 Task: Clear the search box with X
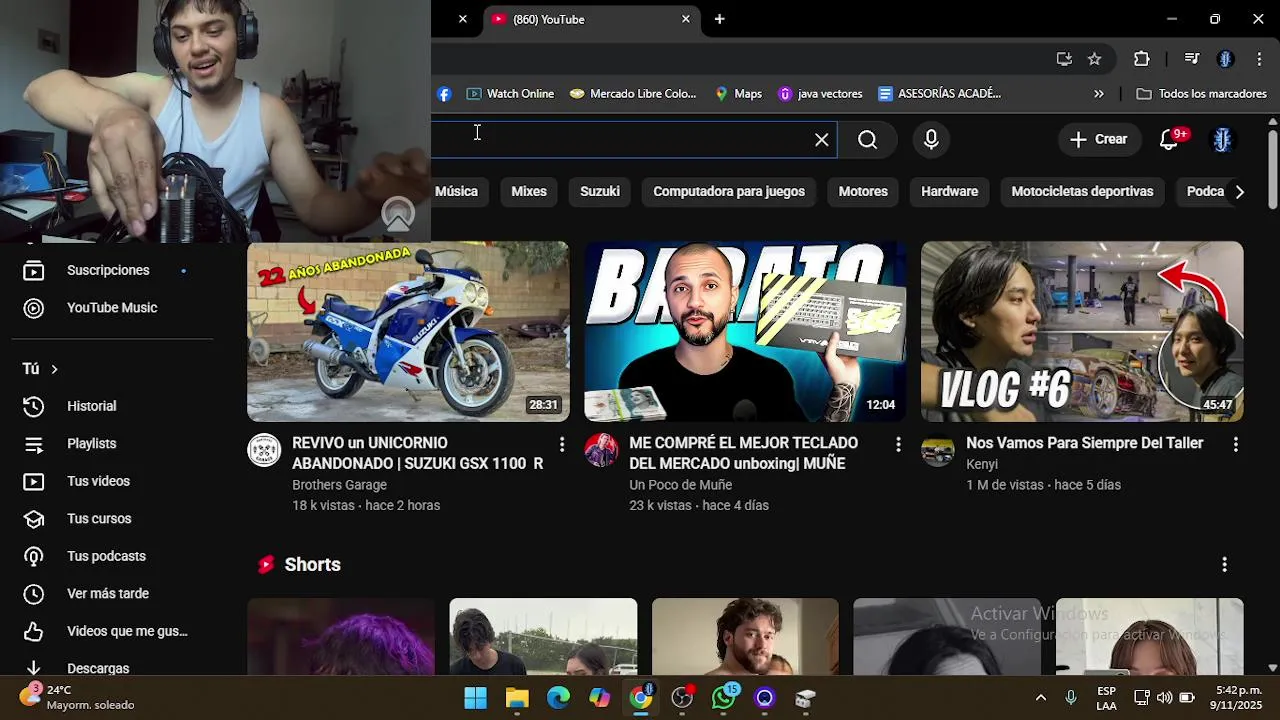pos(821,140)
